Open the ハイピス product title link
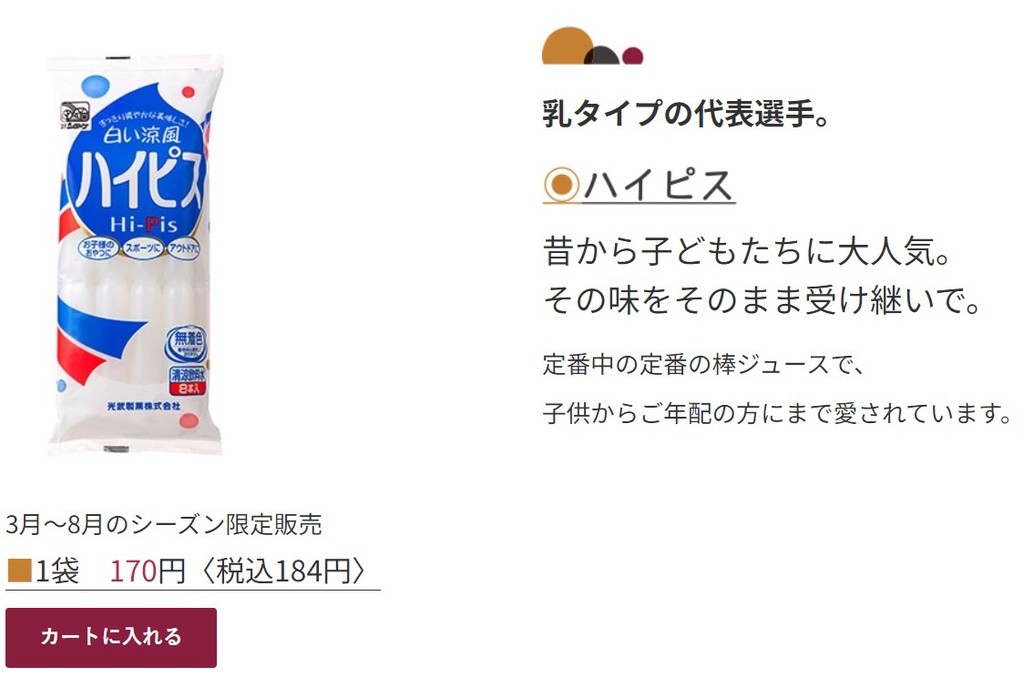The image size is (1024, 678). point(658,185)
